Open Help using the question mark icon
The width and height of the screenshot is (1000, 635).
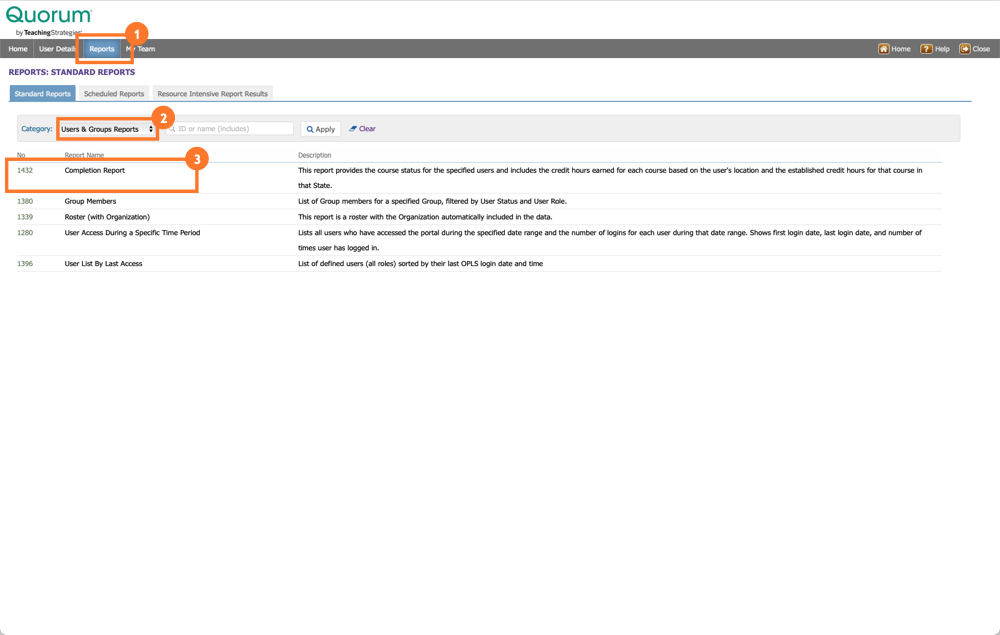click(x=926, y=48)
